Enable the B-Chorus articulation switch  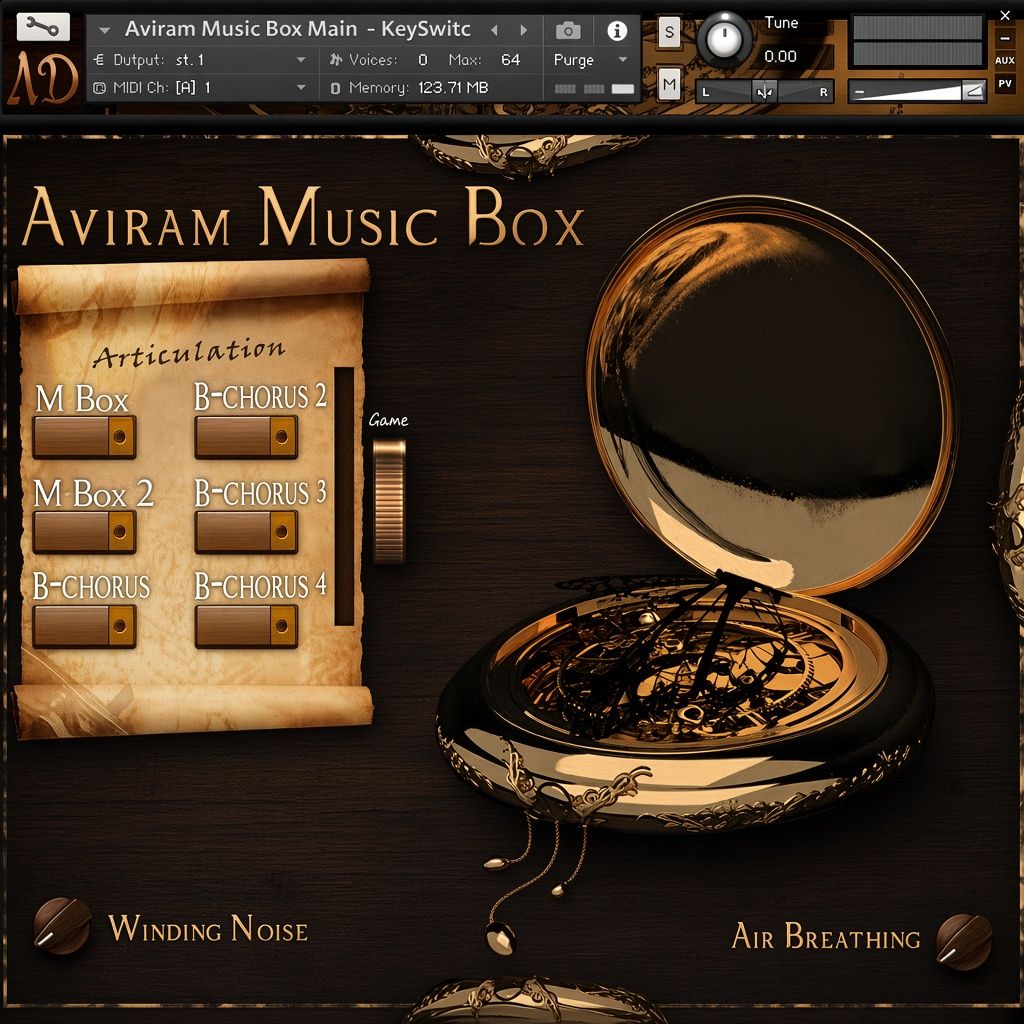(x=84, y=626)
